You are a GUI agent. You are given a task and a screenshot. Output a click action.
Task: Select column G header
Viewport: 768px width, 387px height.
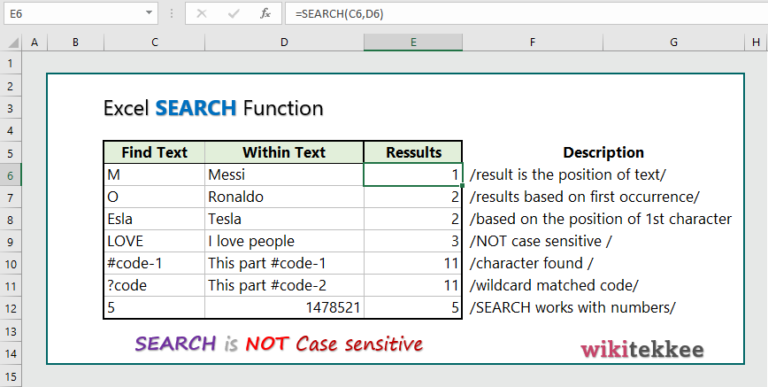(x=673, y=43)
